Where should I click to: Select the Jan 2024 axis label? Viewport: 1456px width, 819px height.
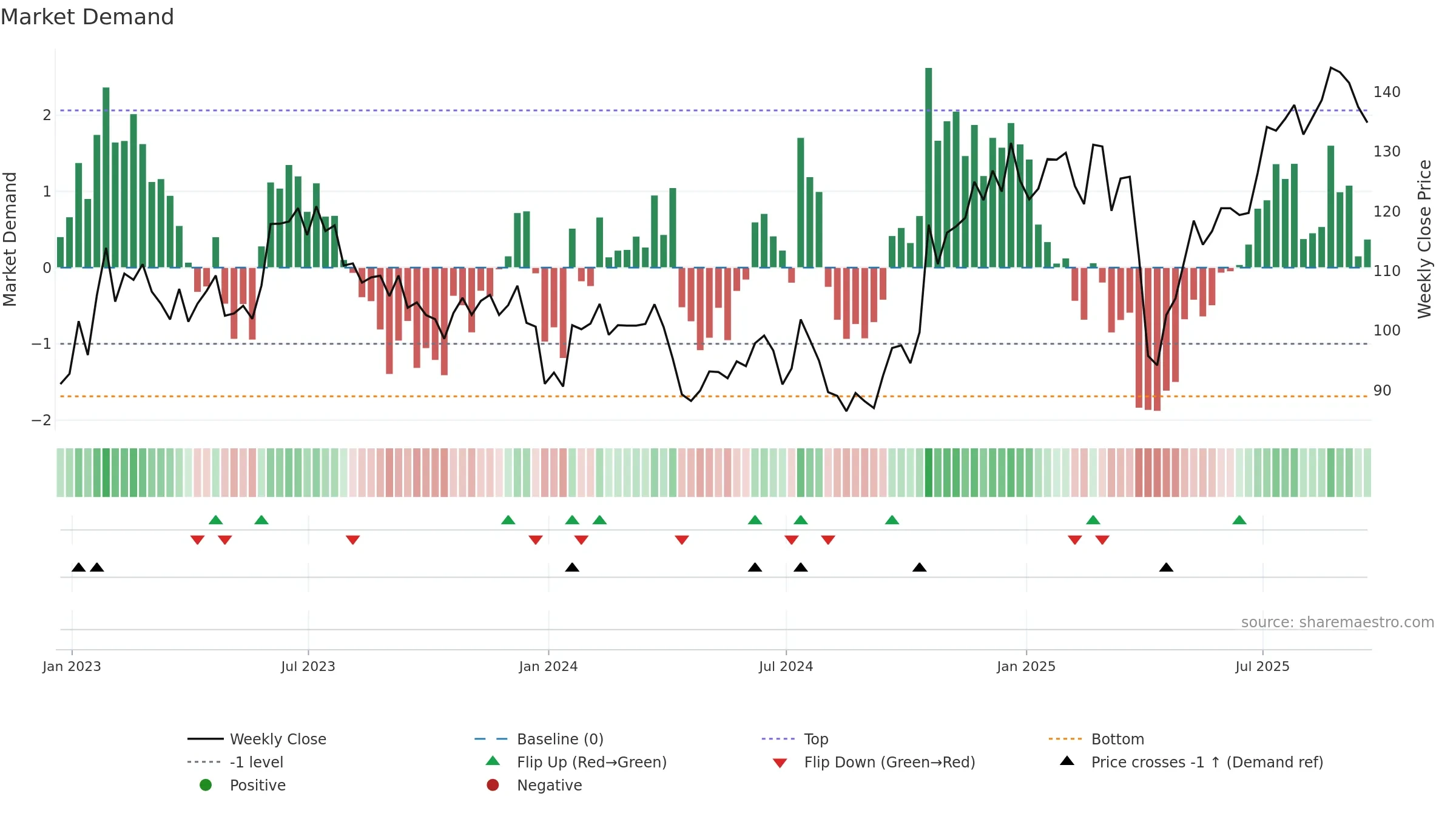coord(548,666)
